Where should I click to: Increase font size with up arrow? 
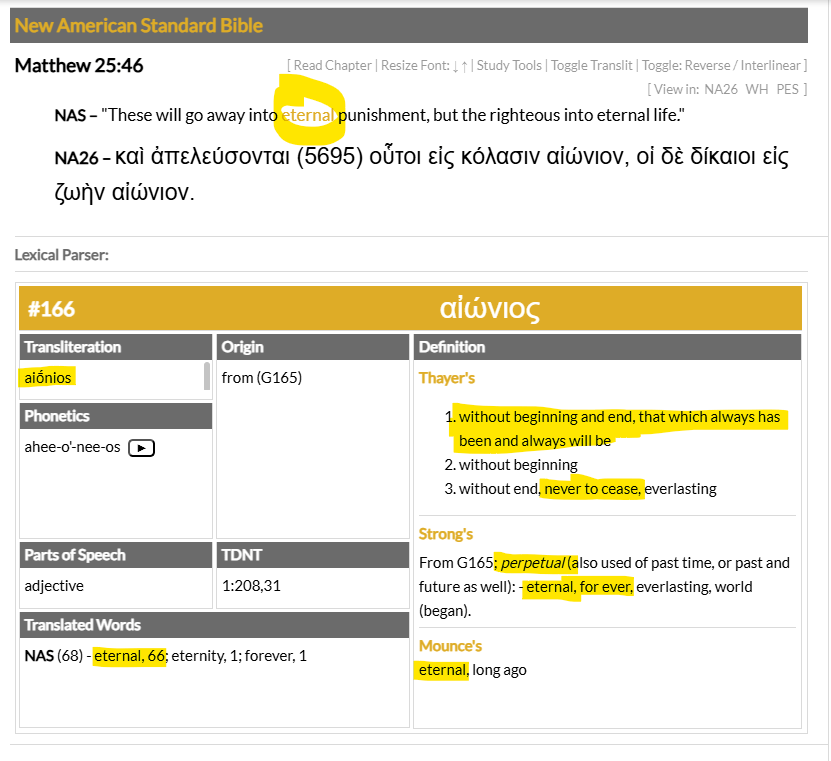(464, 66)
